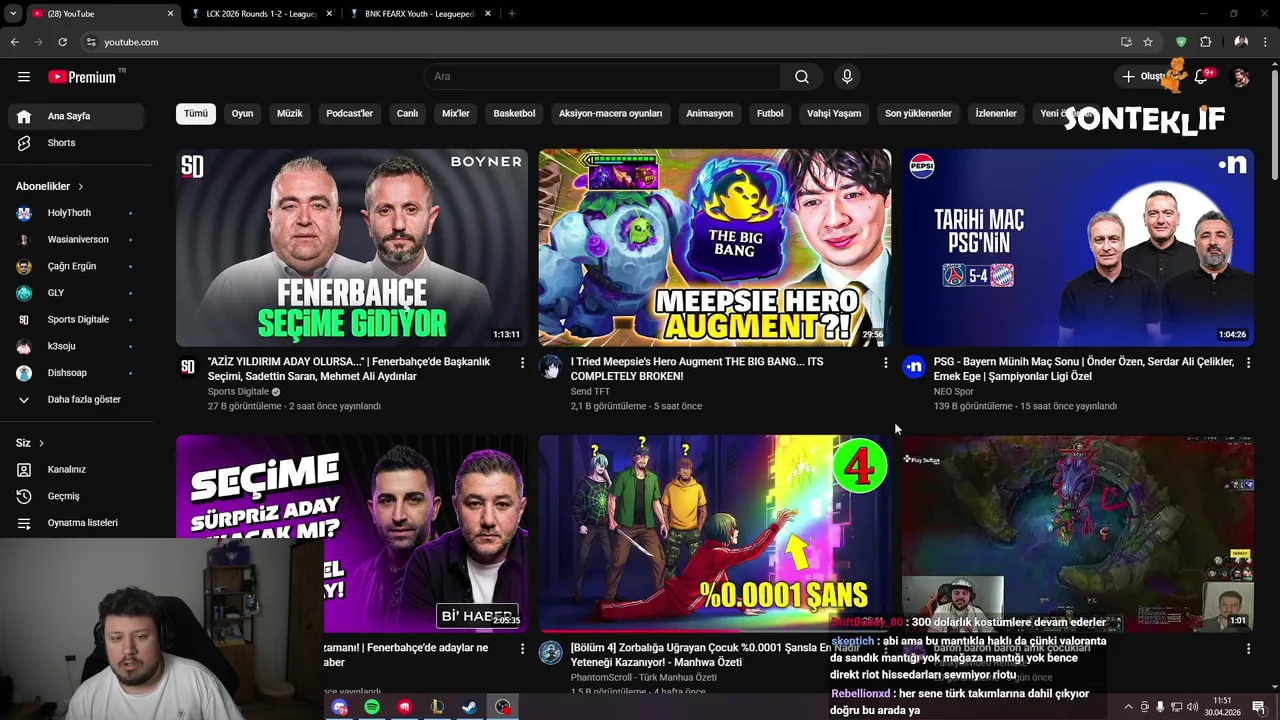Select the Canlı filter chip

(407, 113)
